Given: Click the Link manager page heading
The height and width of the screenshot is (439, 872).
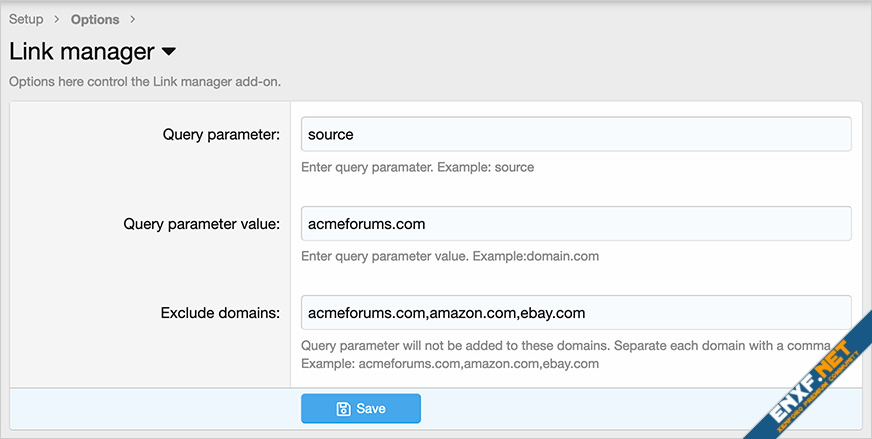Looking at the screenshot, I should [x=82, y=51].
